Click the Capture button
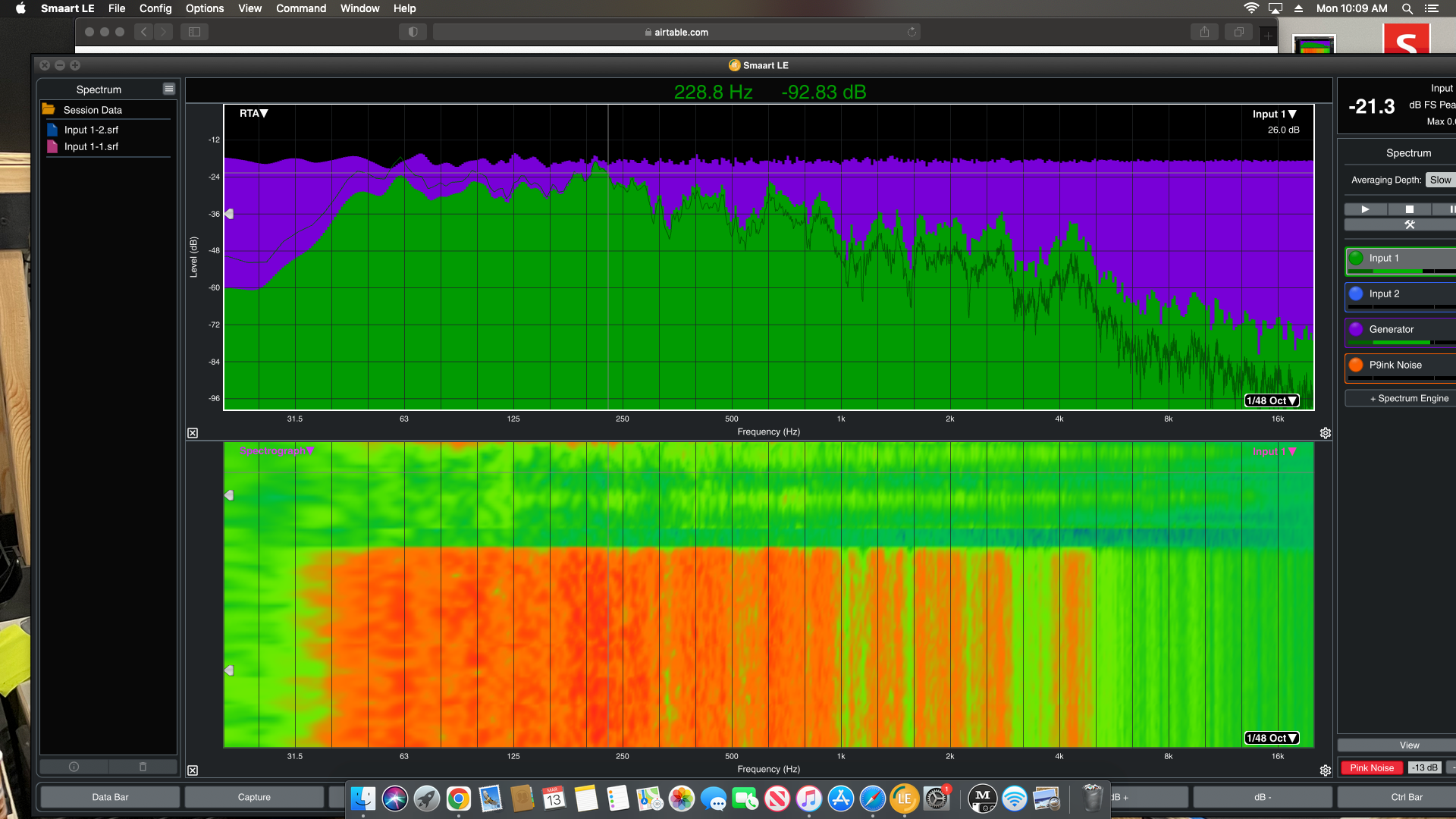Image resolution: width=1456 pixels, height=819 pixels. 254,797
